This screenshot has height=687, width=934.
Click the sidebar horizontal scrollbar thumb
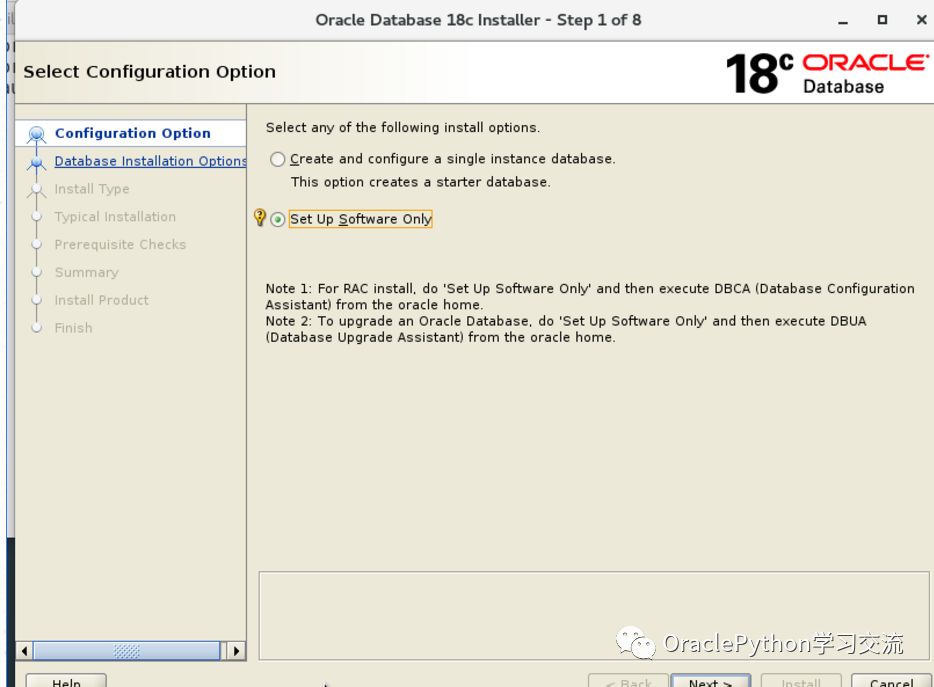click(x=126, y=651)
